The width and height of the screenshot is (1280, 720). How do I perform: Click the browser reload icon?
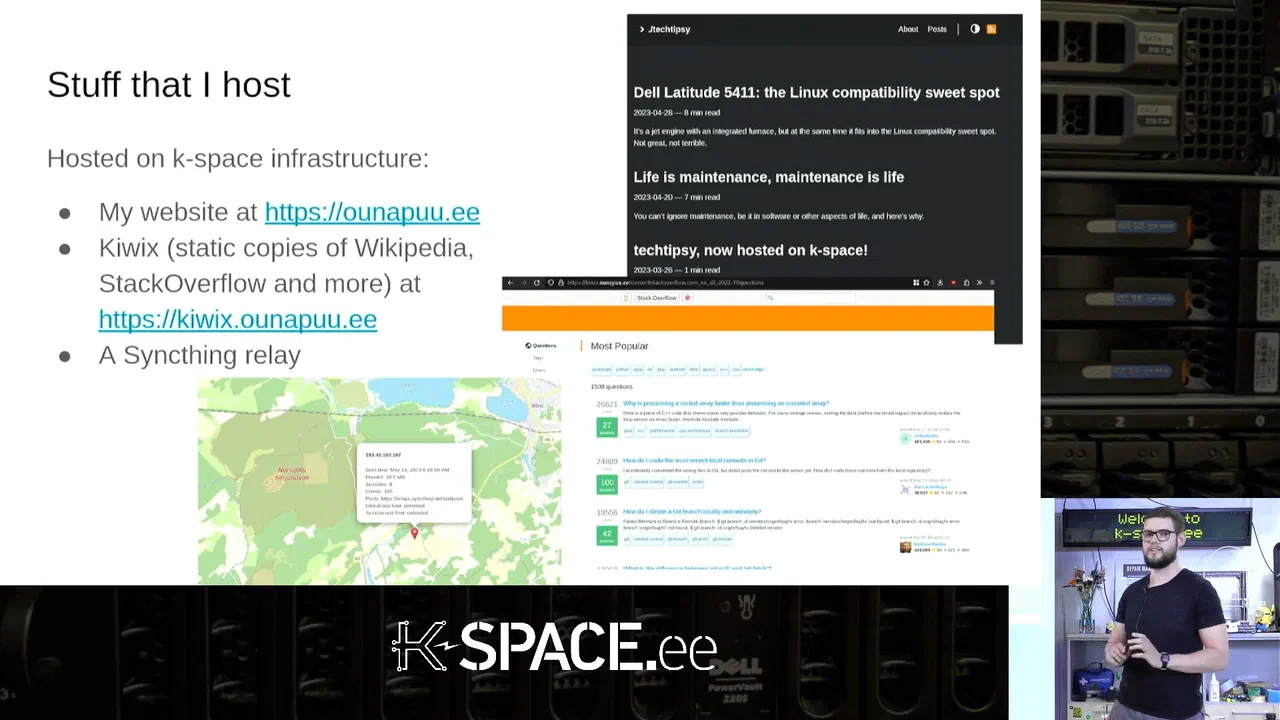(537, 283)
